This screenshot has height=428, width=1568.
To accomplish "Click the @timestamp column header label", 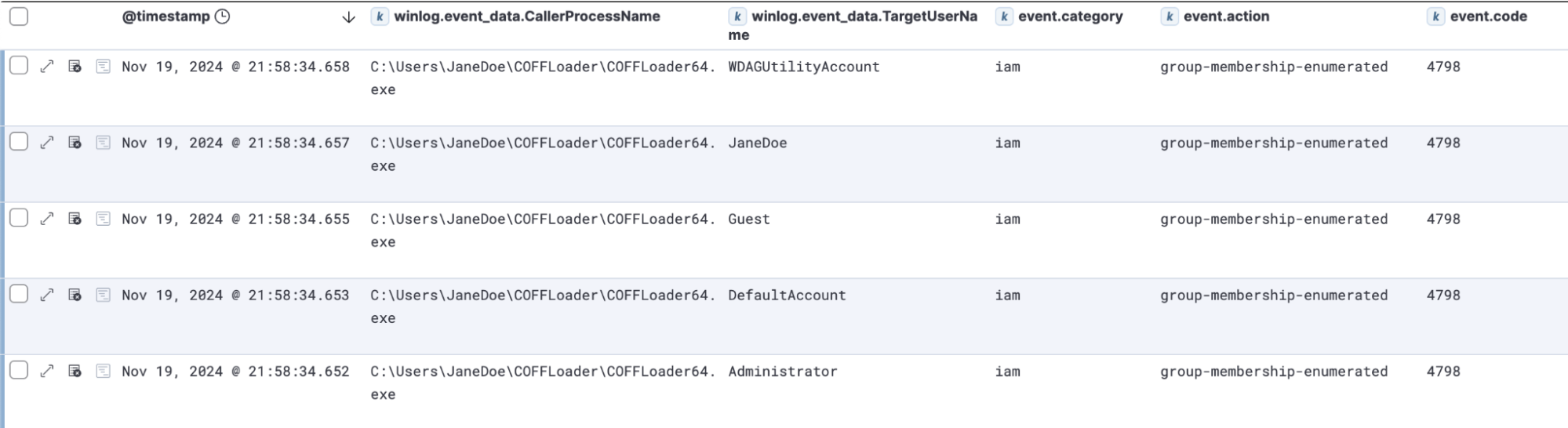I will click(x=166, y=16).
